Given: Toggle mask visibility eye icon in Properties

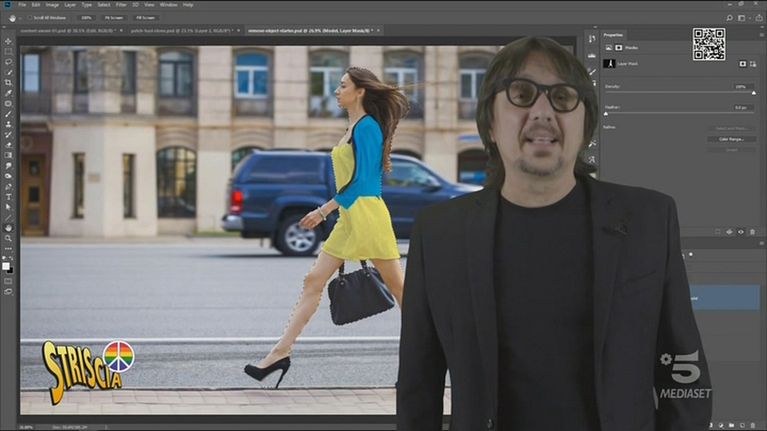Looking at the screenshot, I should click(x=739, y=232).
